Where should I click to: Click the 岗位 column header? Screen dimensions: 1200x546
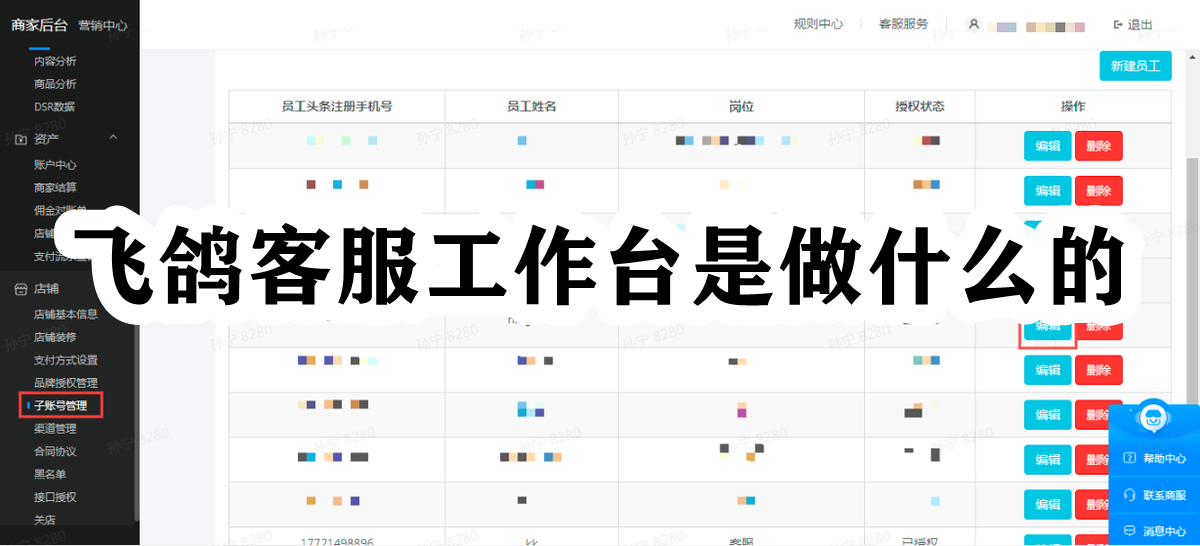[741, 106]
